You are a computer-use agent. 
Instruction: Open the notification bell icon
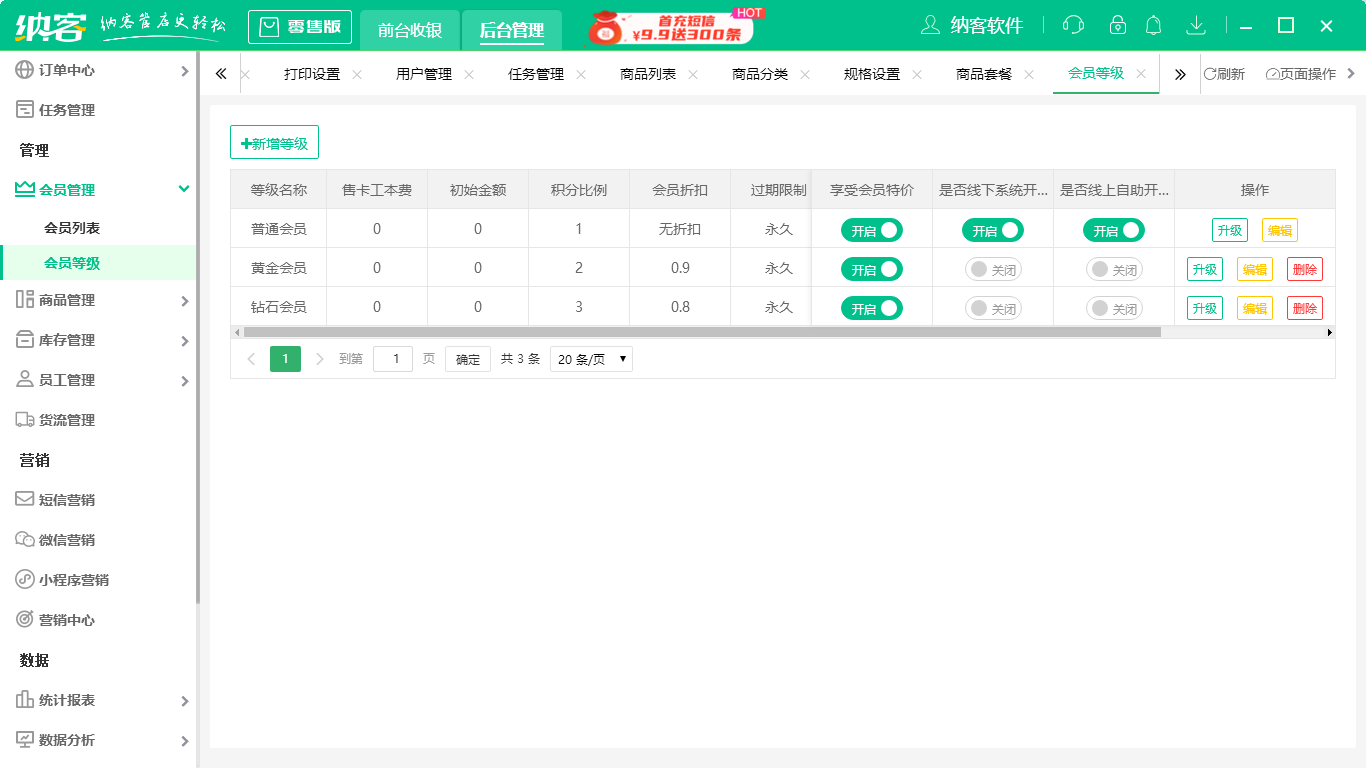point(1154,25)
